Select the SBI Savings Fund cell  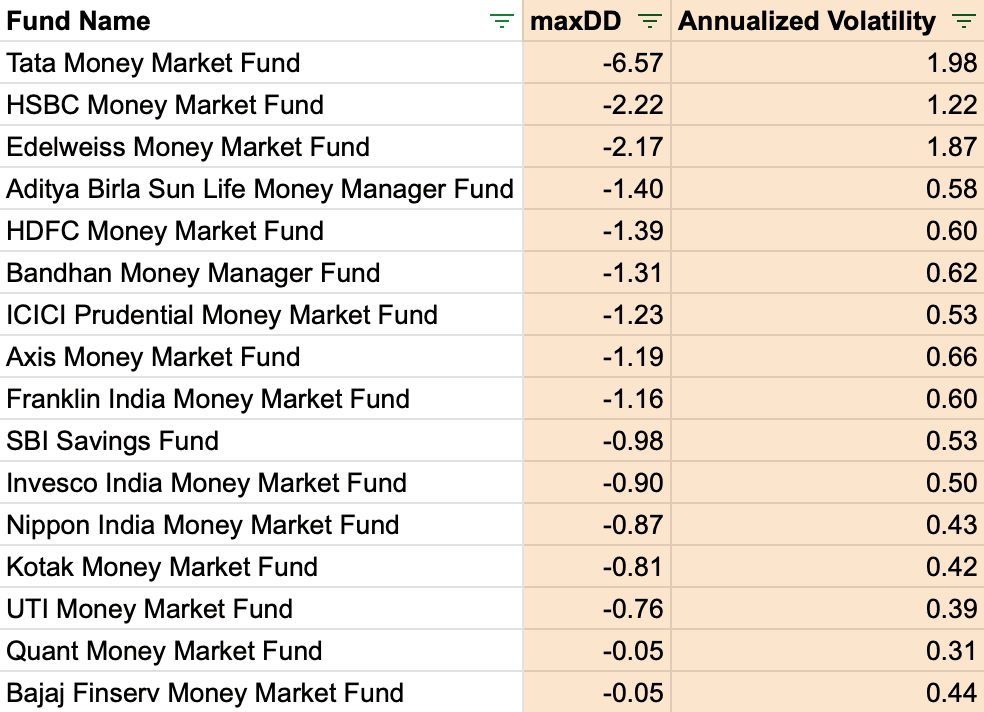point(112,441)
